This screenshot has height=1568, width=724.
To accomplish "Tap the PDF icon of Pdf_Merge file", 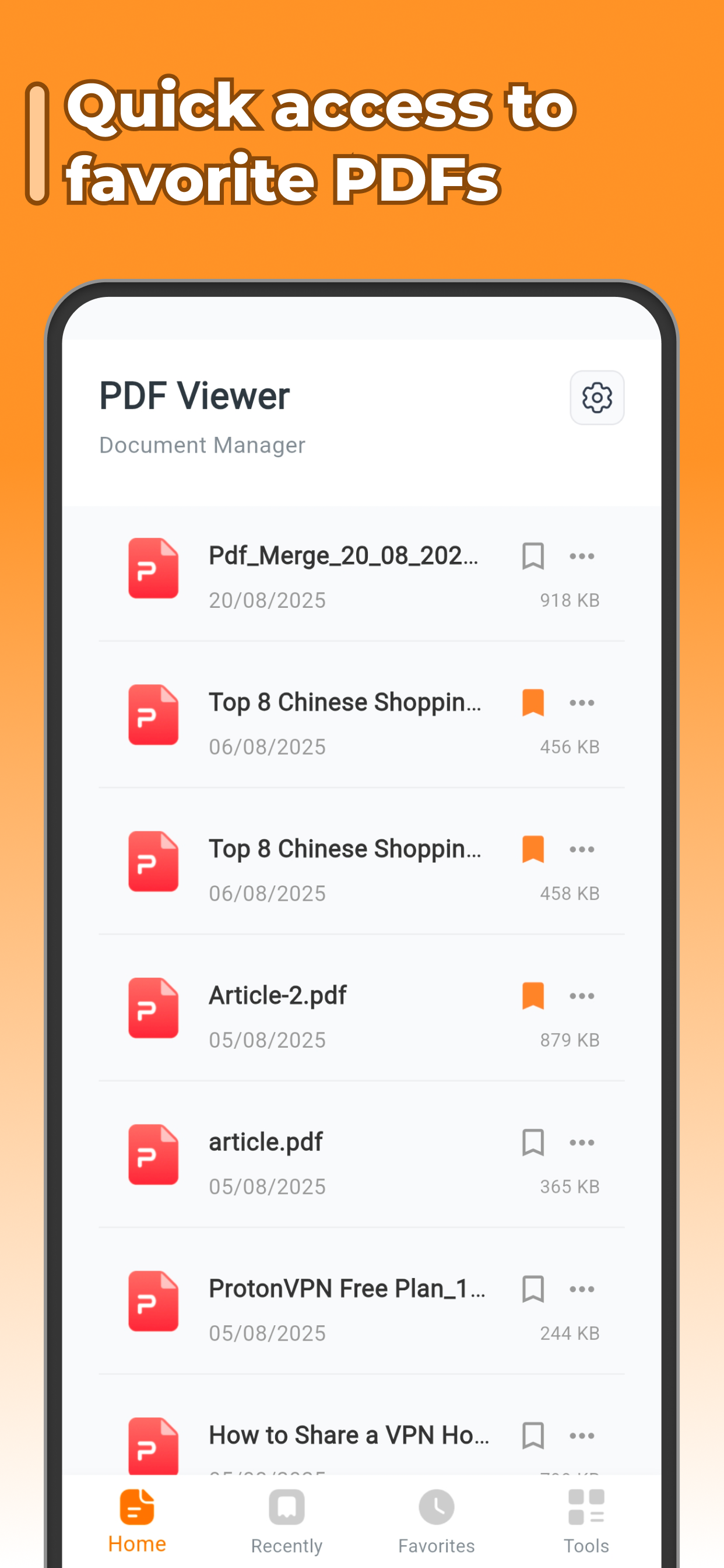I will (153, 568).
